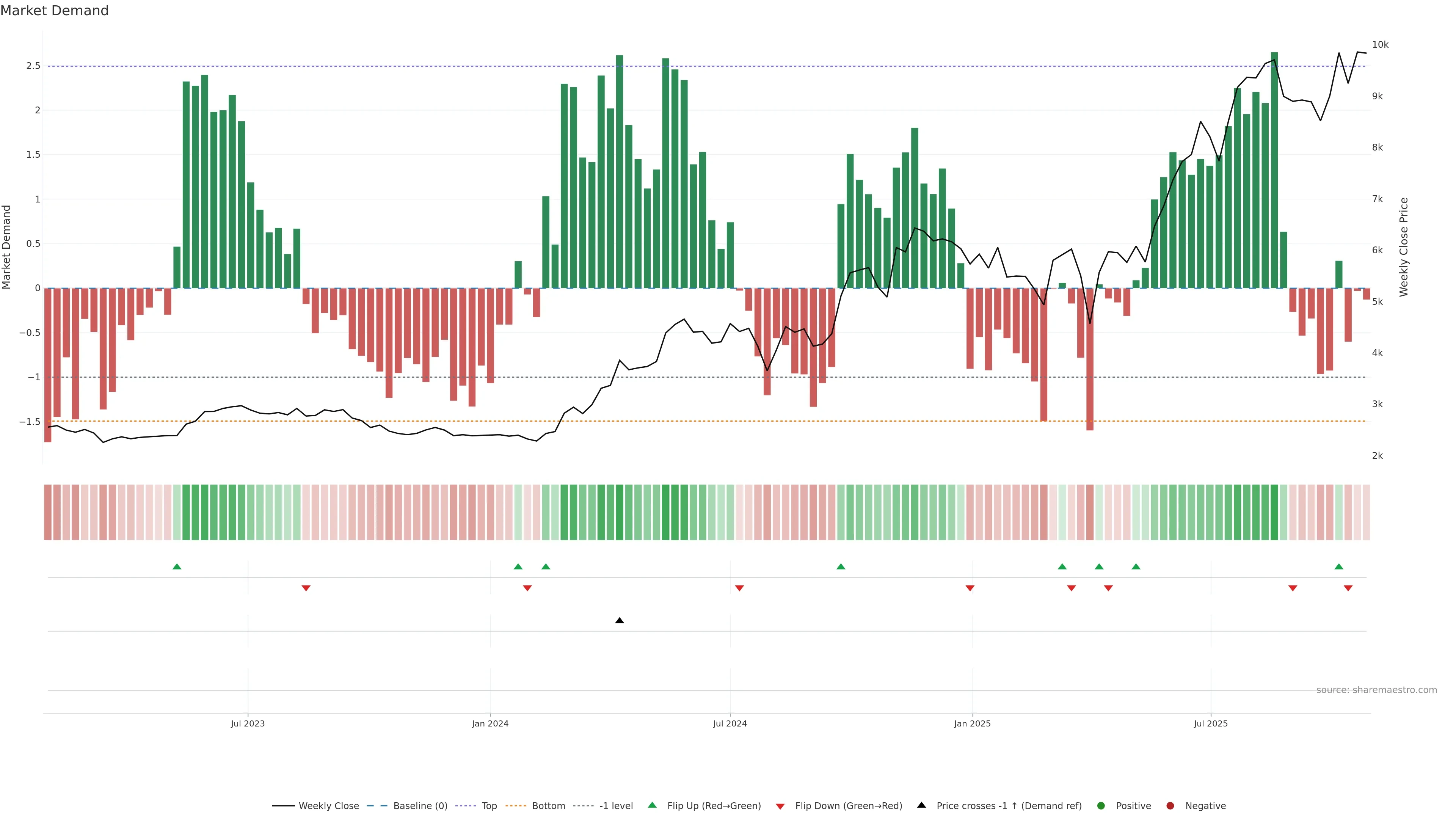The image size is (1456, 819).
Task: Click Flip Up green triangle legend icon
Action: point(652,805)
